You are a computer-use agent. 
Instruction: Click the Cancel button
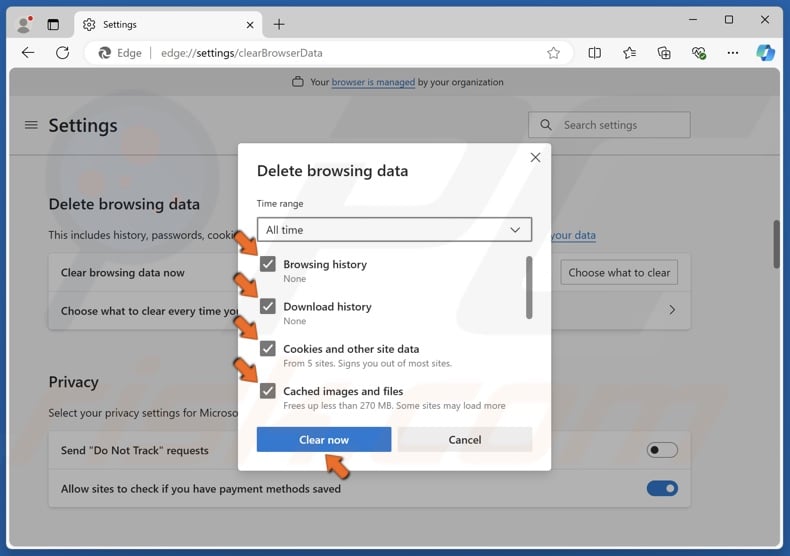465,439
